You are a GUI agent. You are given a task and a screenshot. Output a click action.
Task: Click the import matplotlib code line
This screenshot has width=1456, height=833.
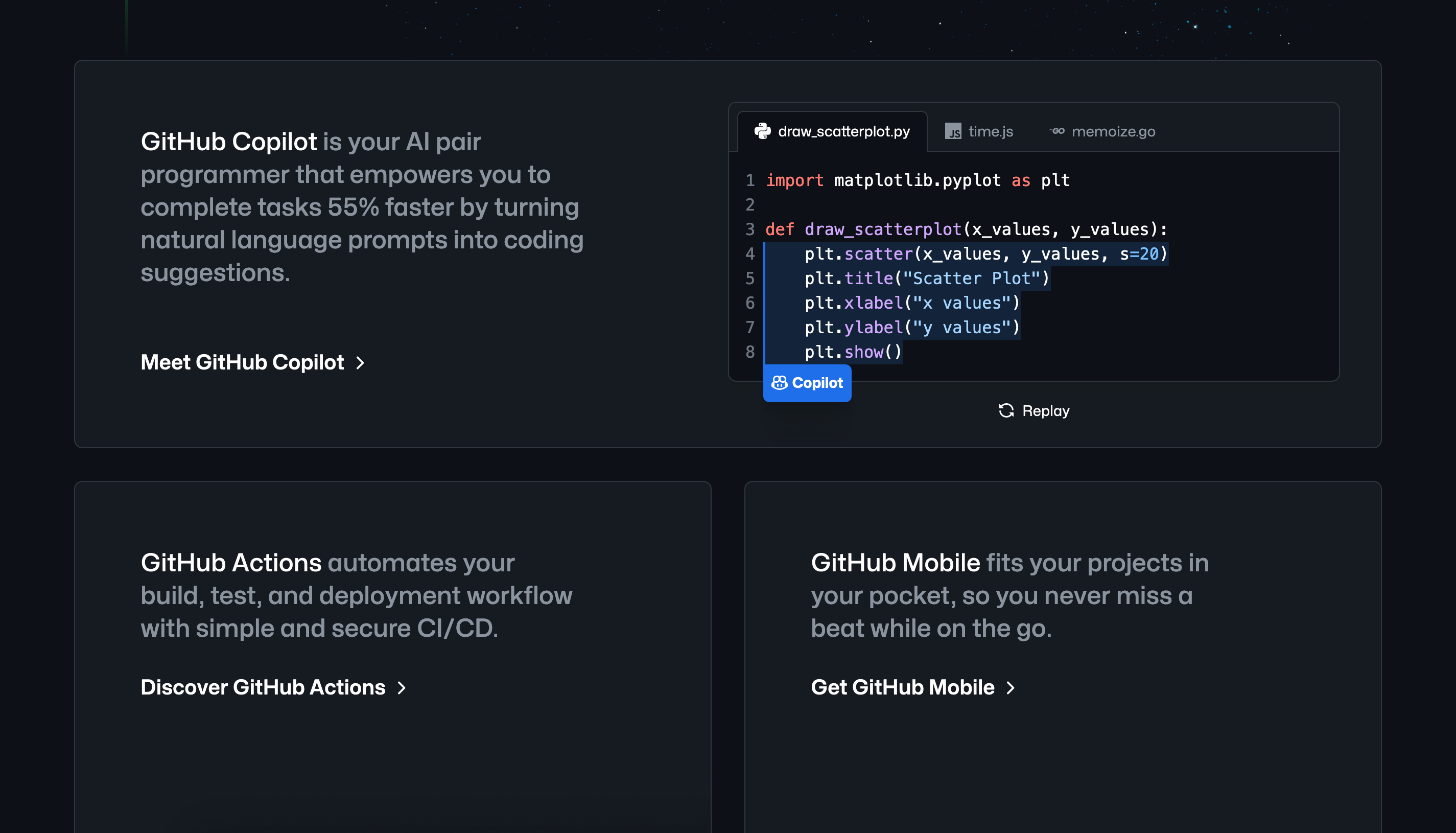click(918, 180)
